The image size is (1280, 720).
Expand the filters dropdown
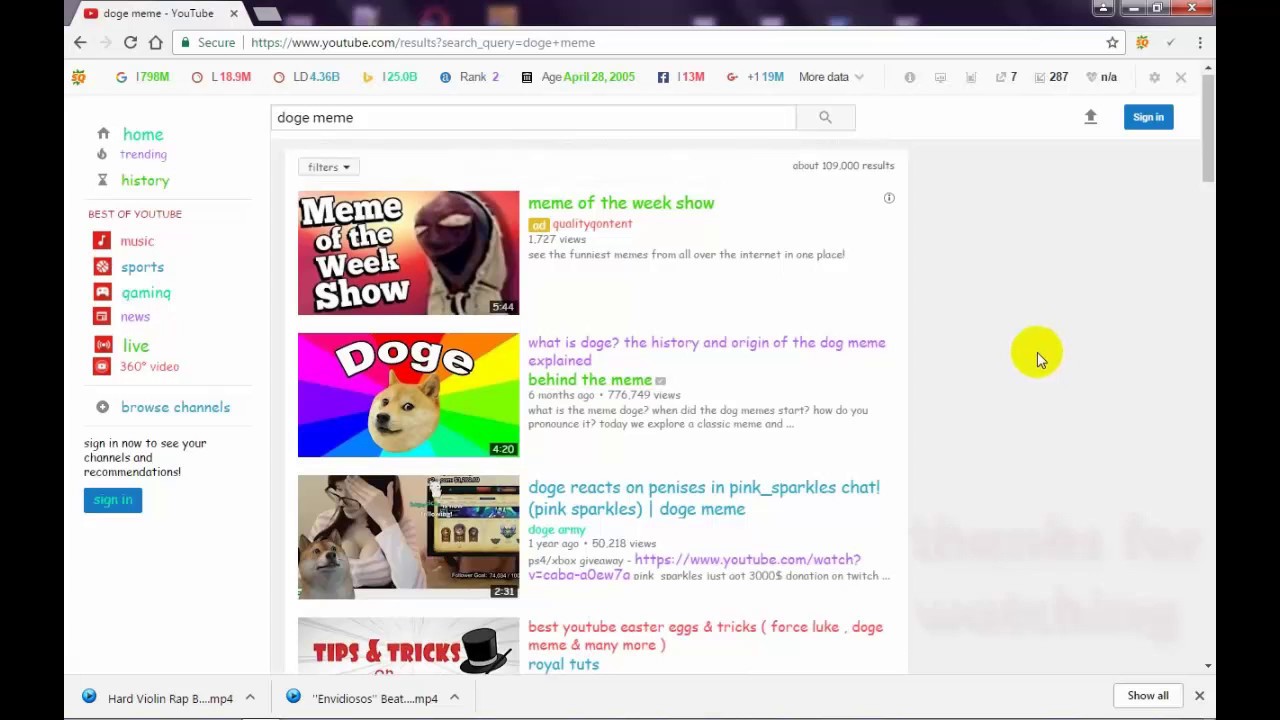(328, 167)
